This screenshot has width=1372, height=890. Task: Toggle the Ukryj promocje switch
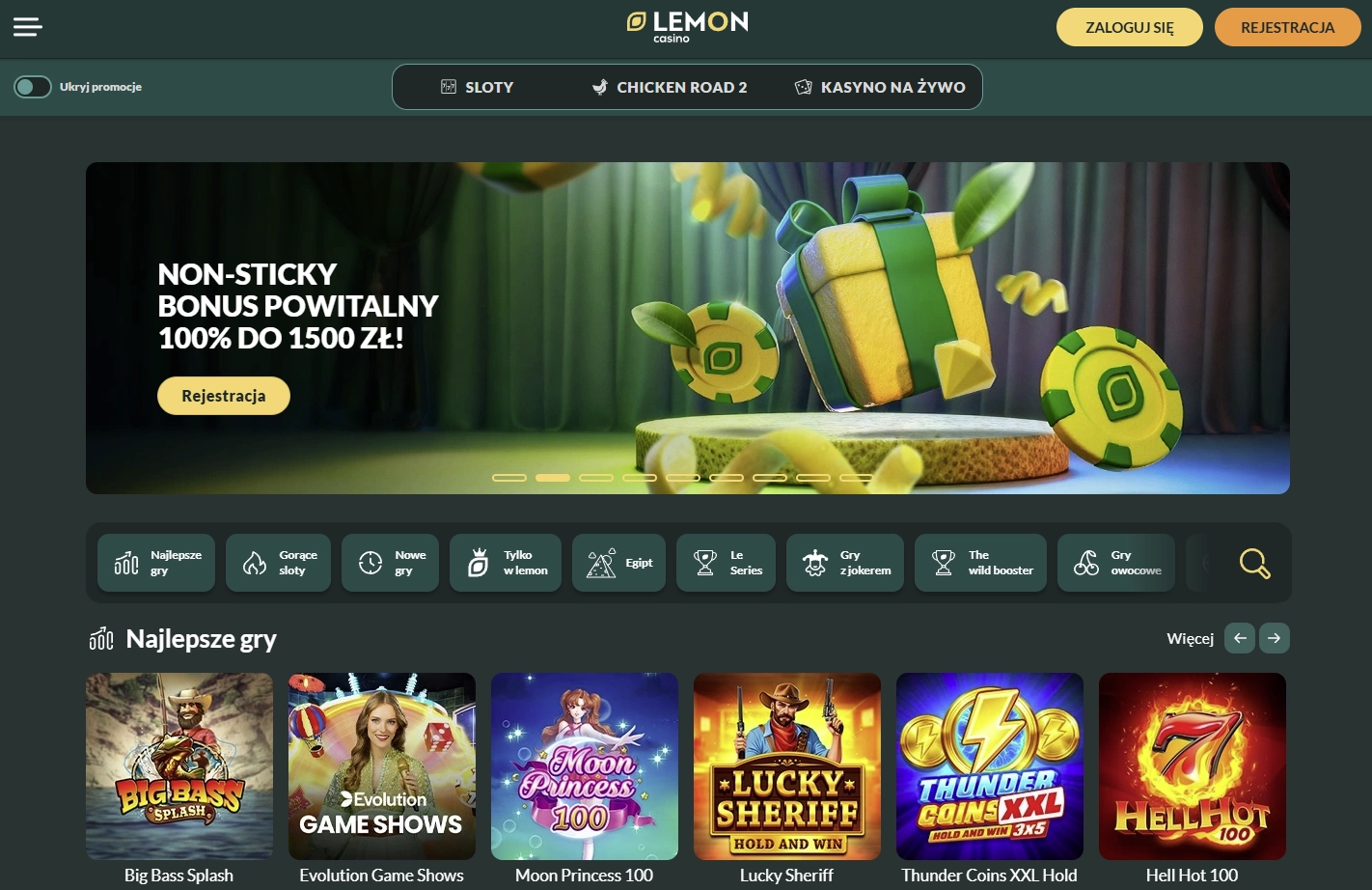pos(32,87)
